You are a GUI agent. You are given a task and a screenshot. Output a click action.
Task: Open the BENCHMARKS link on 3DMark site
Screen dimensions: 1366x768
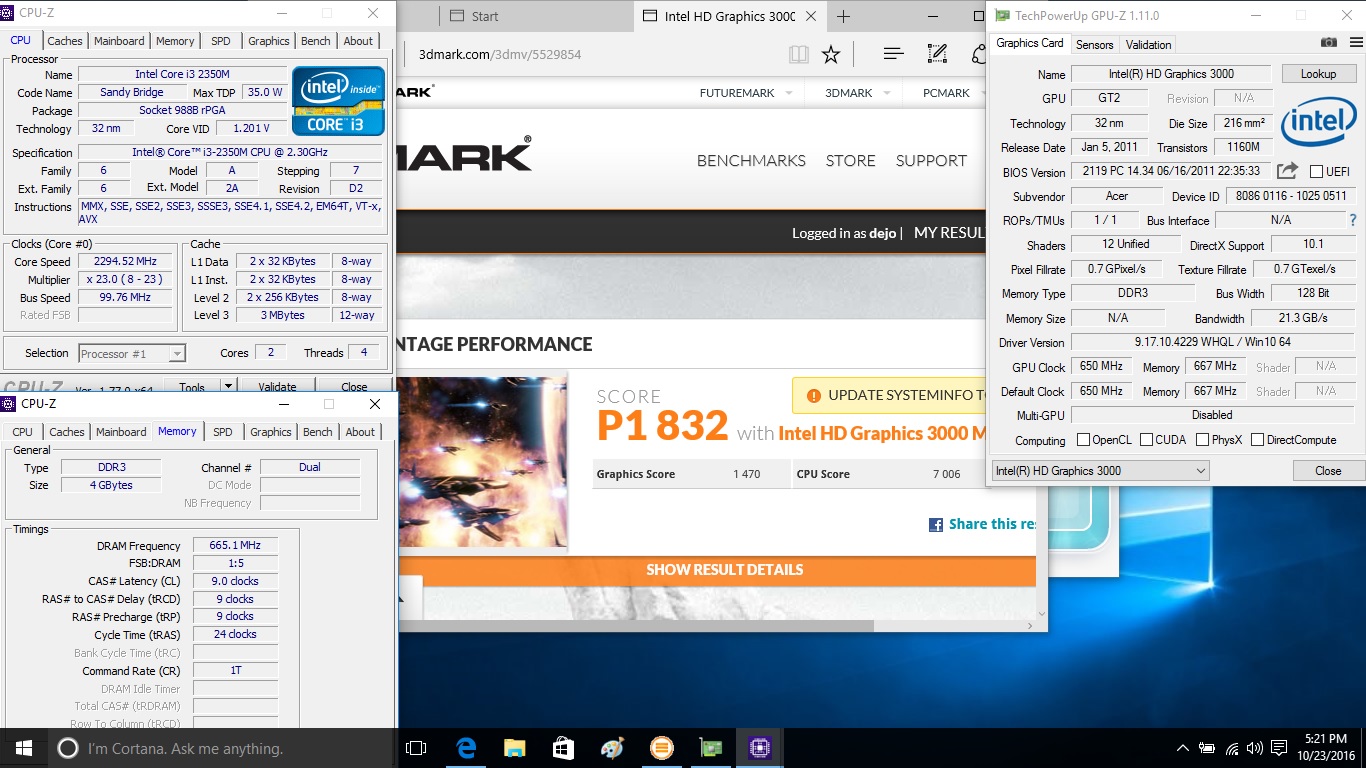coord(751,160)
